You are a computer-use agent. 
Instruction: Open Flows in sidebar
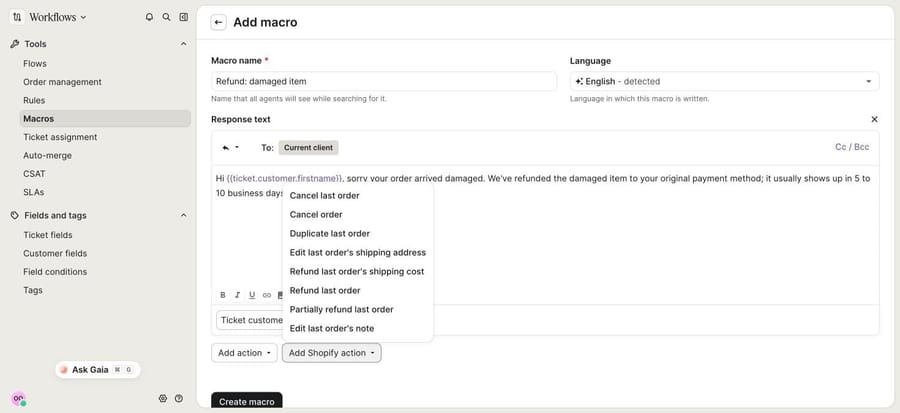click(35, 64)
